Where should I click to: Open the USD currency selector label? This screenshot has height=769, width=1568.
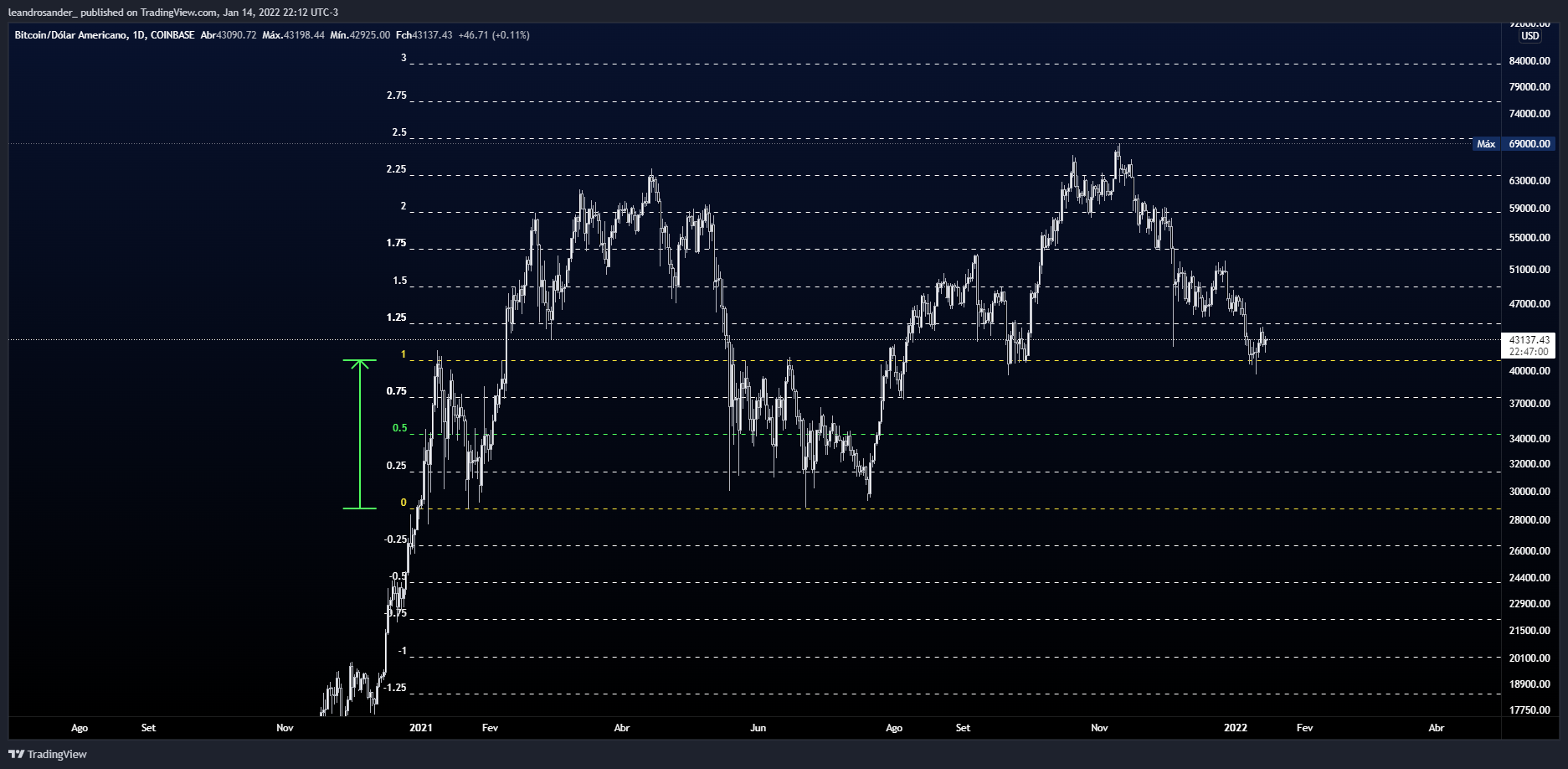click(1529, 36)
